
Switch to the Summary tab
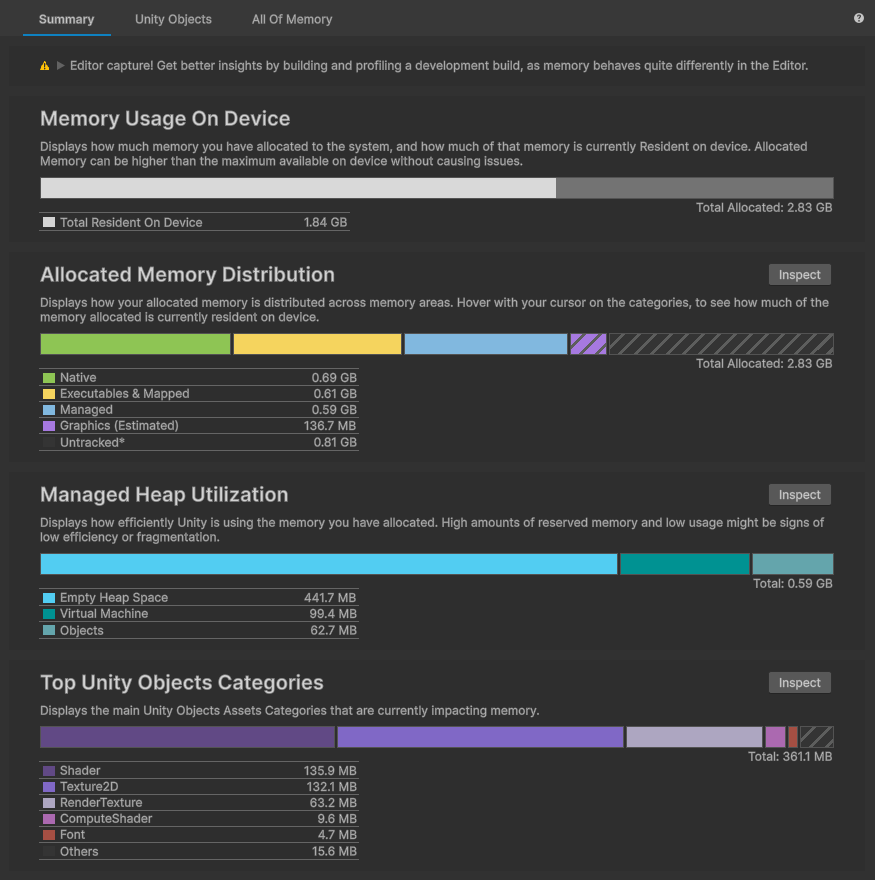point(66,19)
